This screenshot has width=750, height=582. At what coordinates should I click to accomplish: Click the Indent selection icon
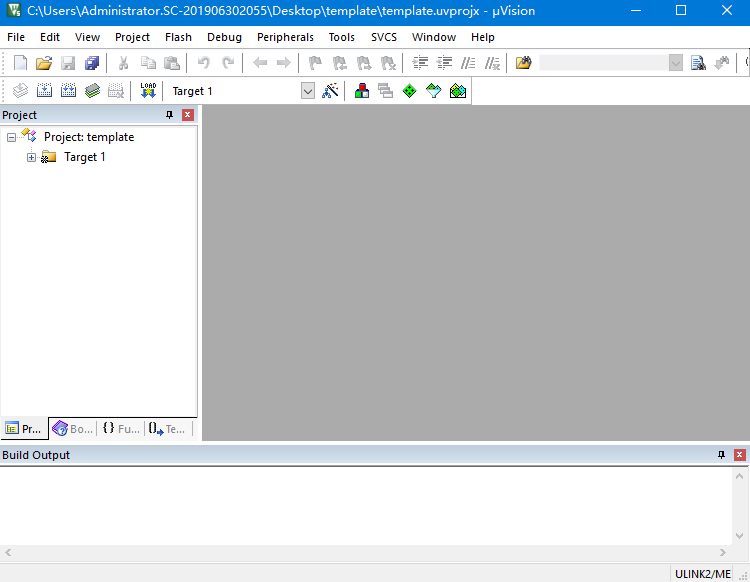(420, 63)
